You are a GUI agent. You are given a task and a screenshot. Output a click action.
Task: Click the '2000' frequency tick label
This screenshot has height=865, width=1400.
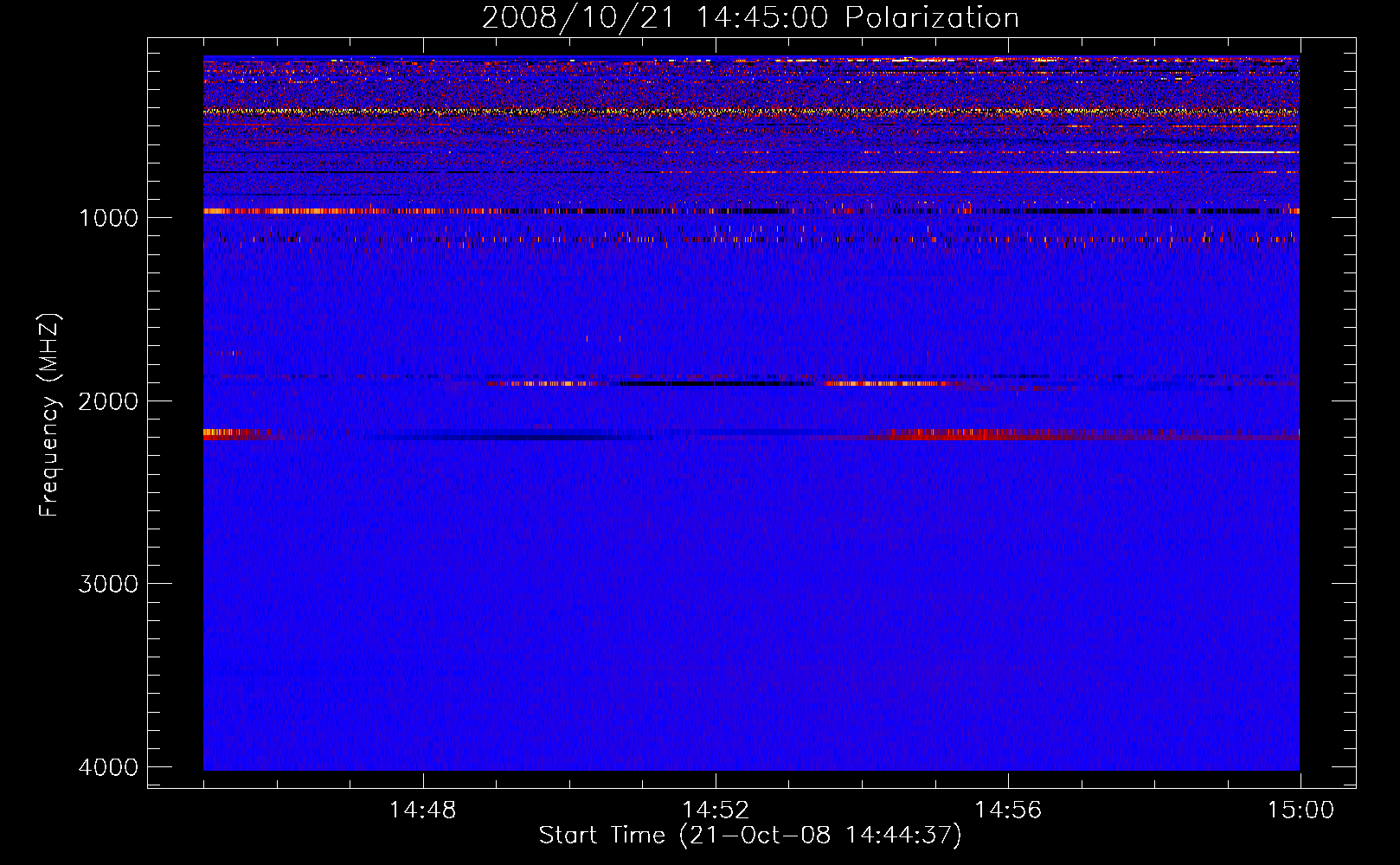pos(108,400)
